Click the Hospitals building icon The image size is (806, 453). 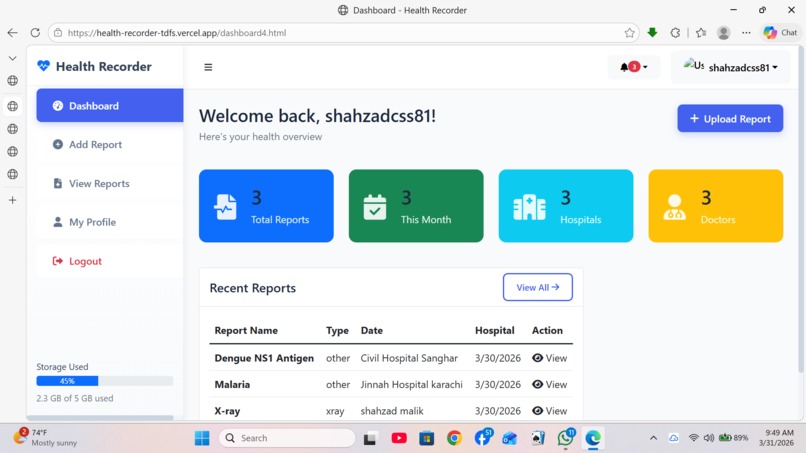(x=529, y=207)
